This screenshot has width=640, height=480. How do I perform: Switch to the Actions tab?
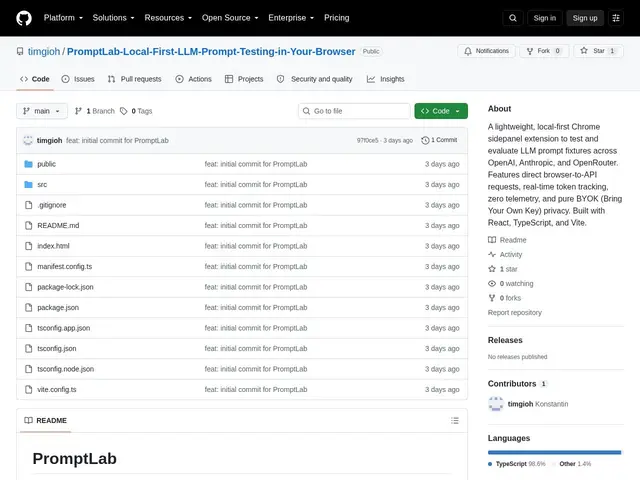(x=193, y=79)
